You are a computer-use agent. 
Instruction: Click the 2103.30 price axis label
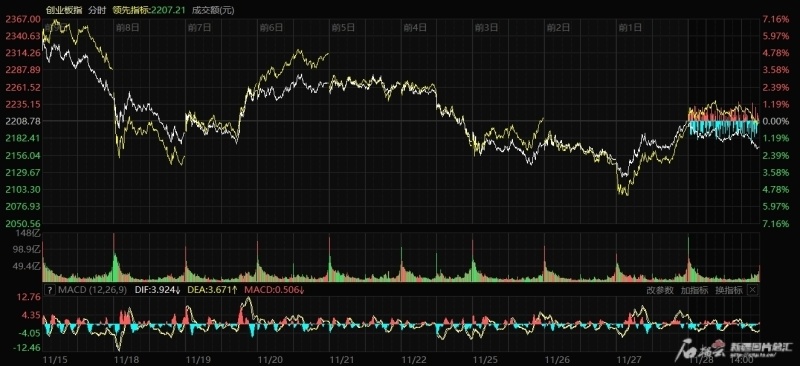click(22, 189)
